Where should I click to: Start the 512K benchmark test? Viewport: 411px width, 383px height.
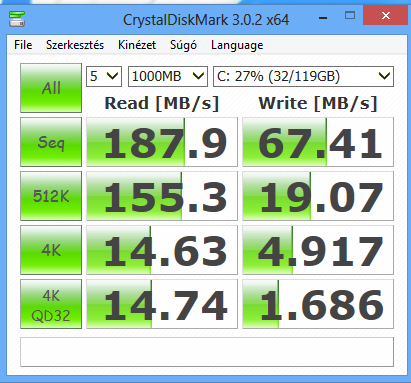[x=51, y=196]
